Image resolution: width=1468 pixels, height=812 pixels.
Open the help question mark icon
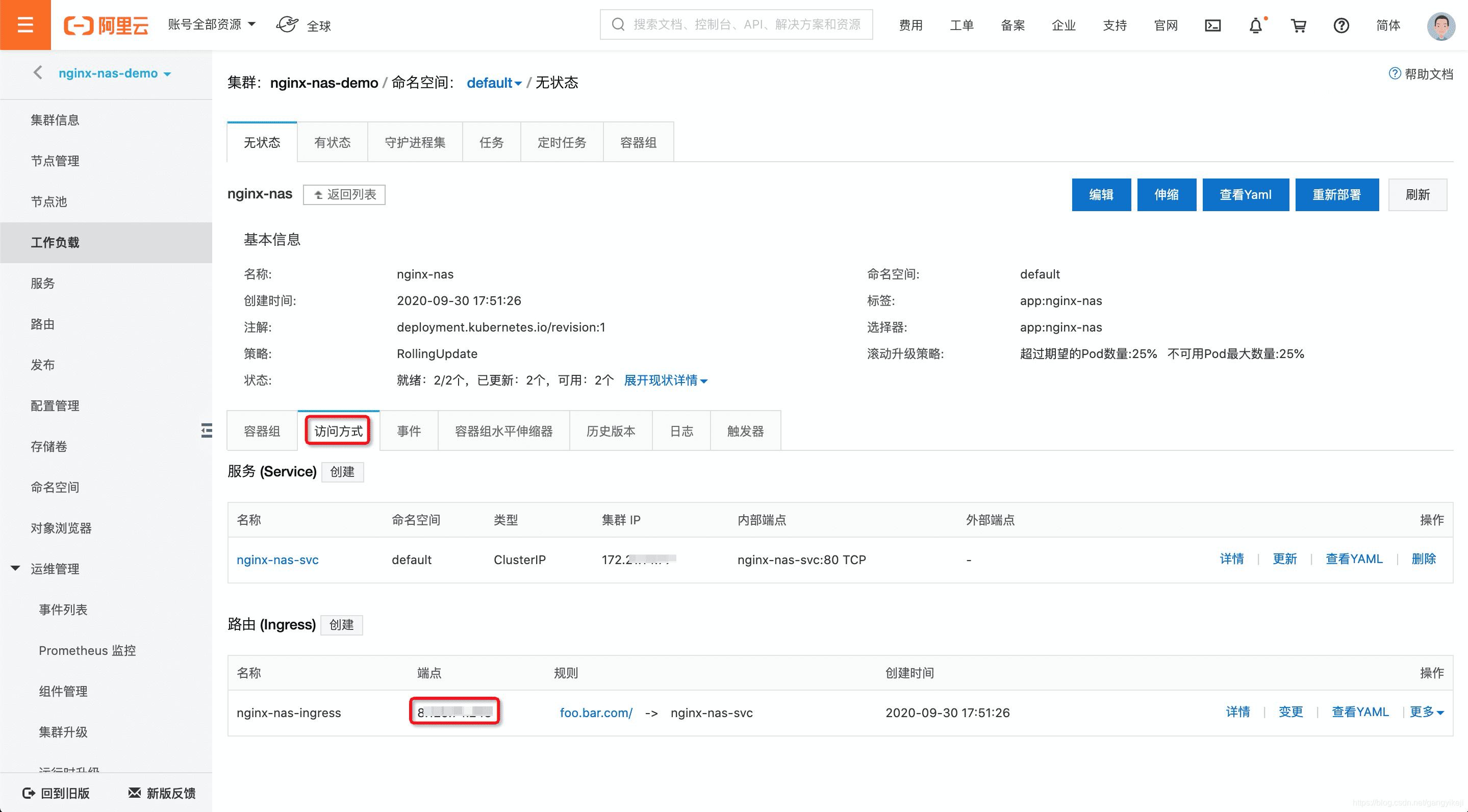pyautogui.click(x=1341, y=26)
